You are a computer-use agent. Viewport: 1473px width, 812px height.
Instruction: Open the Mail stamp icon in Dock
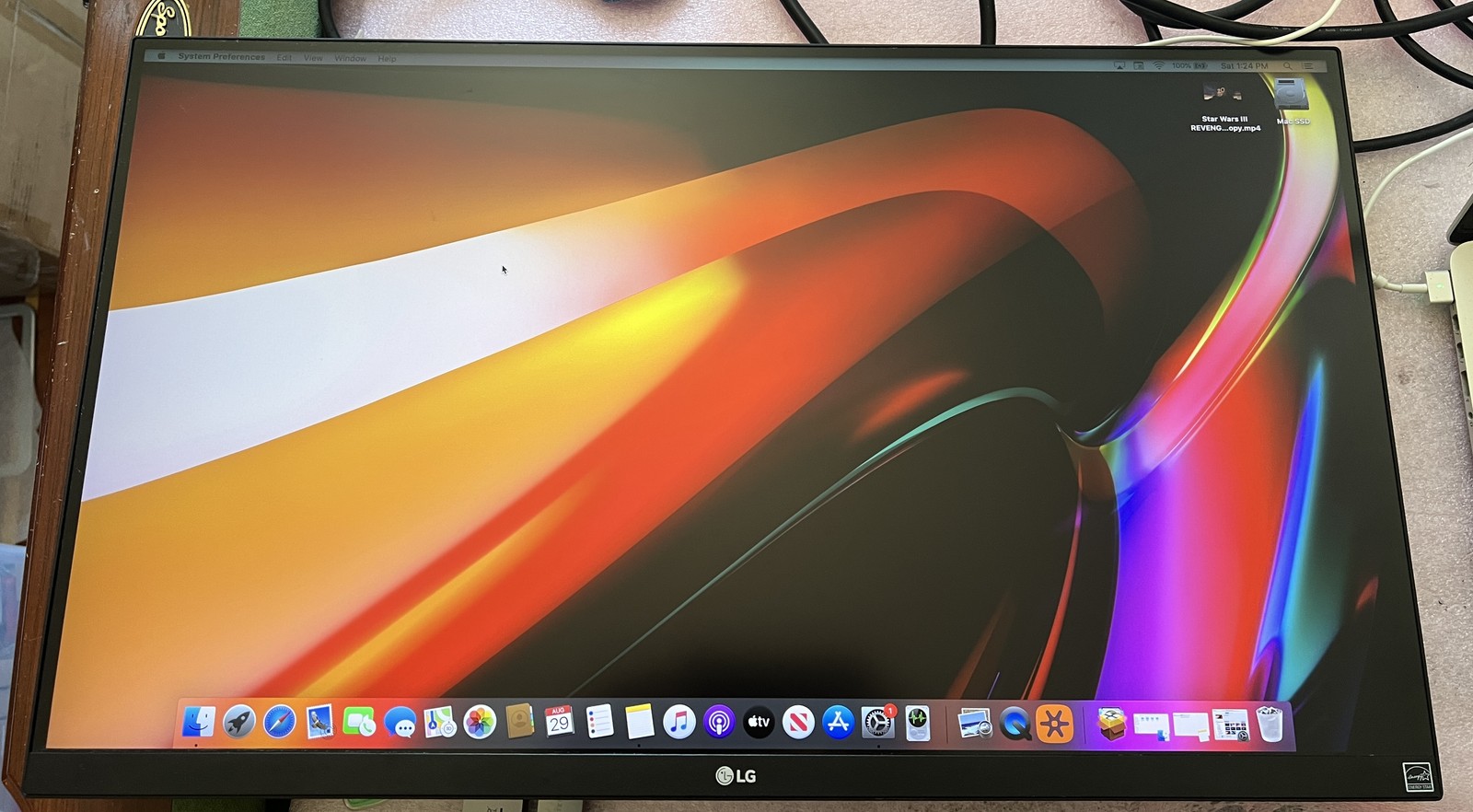coord(319,723)
